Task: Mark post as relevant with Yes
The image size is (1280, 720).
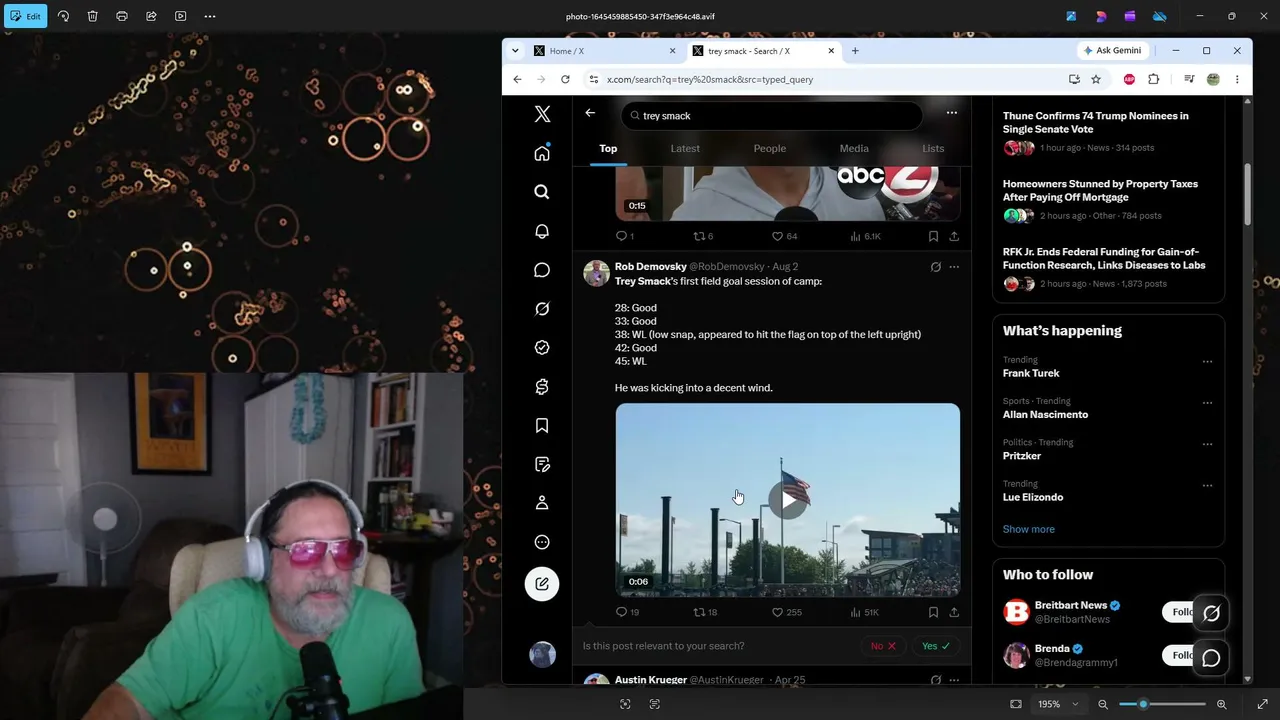Action: pyautogui.click(x=936, y=646)
